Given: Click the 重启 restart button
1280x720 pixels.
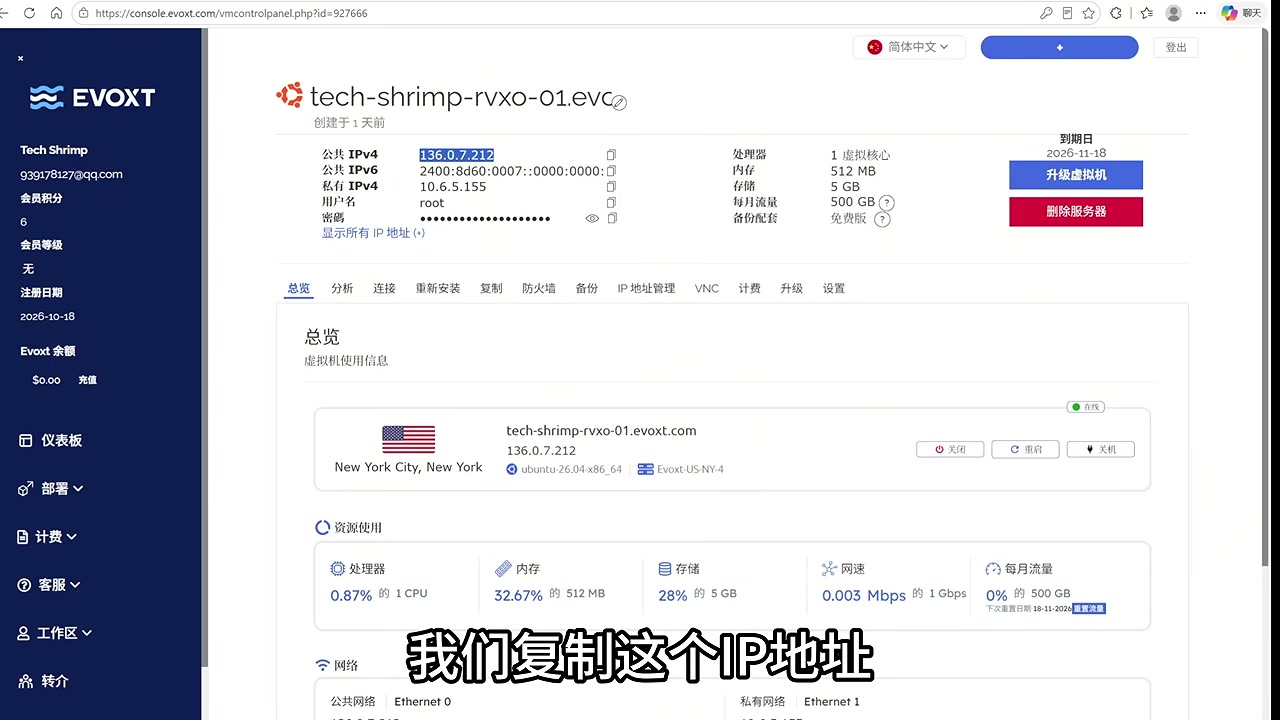Looking at the screenshot, I should [1025, 450].
